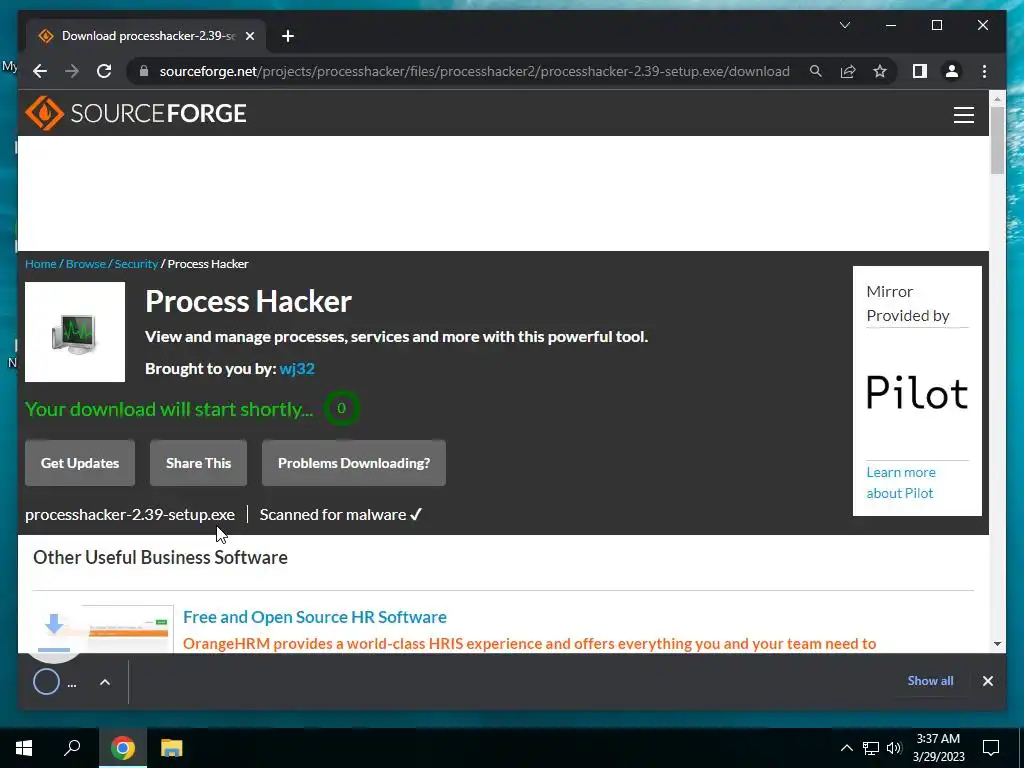1024x768 pixels.
Task: Share this page via address bar icon
Action: point(848,71)
